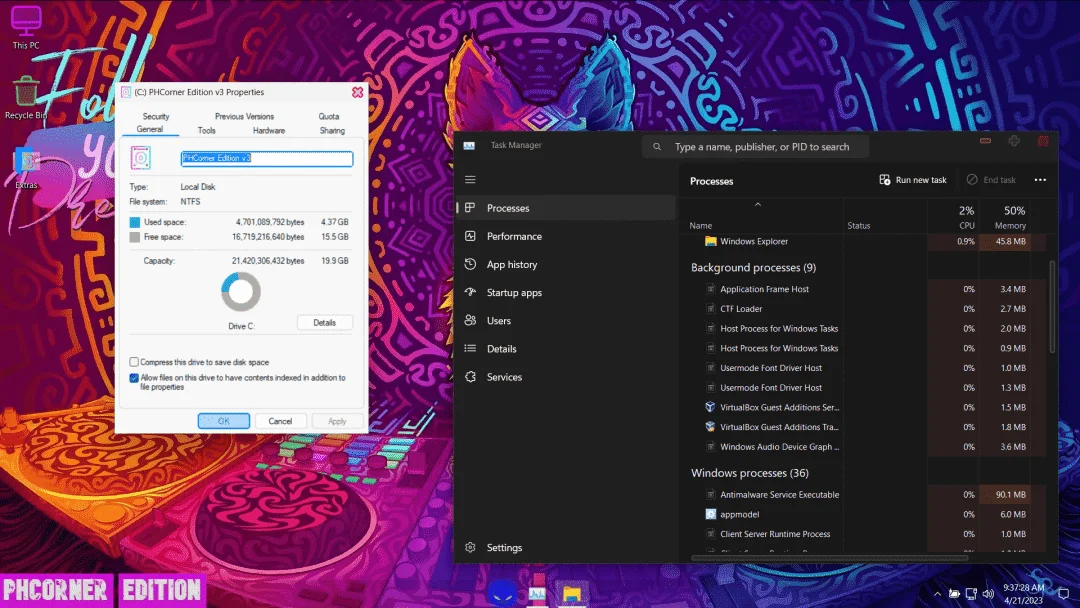Sort processes by the Memory column

pos(1005,216)
